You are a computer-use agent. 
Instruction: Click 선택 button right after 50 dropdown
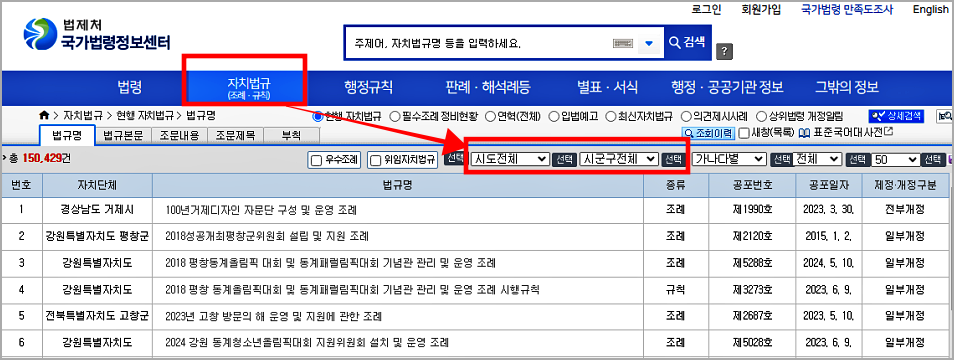932,159
